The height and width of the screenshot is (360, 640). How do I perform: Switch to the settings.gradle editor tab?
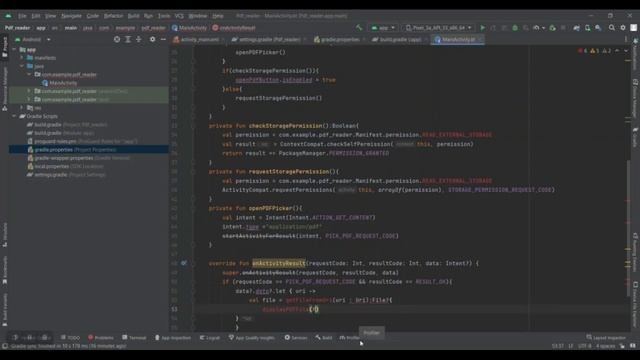tap(269, 40)
